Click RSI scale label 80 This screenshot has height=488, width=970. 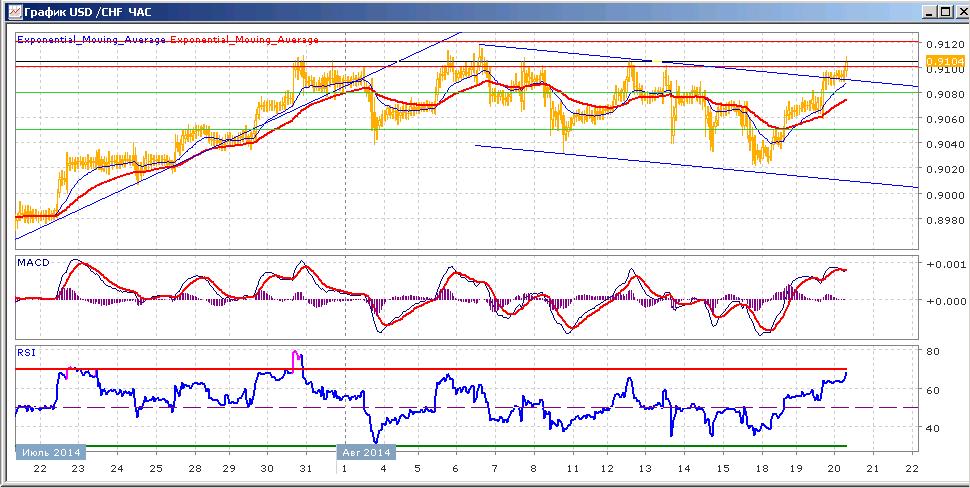934,351
